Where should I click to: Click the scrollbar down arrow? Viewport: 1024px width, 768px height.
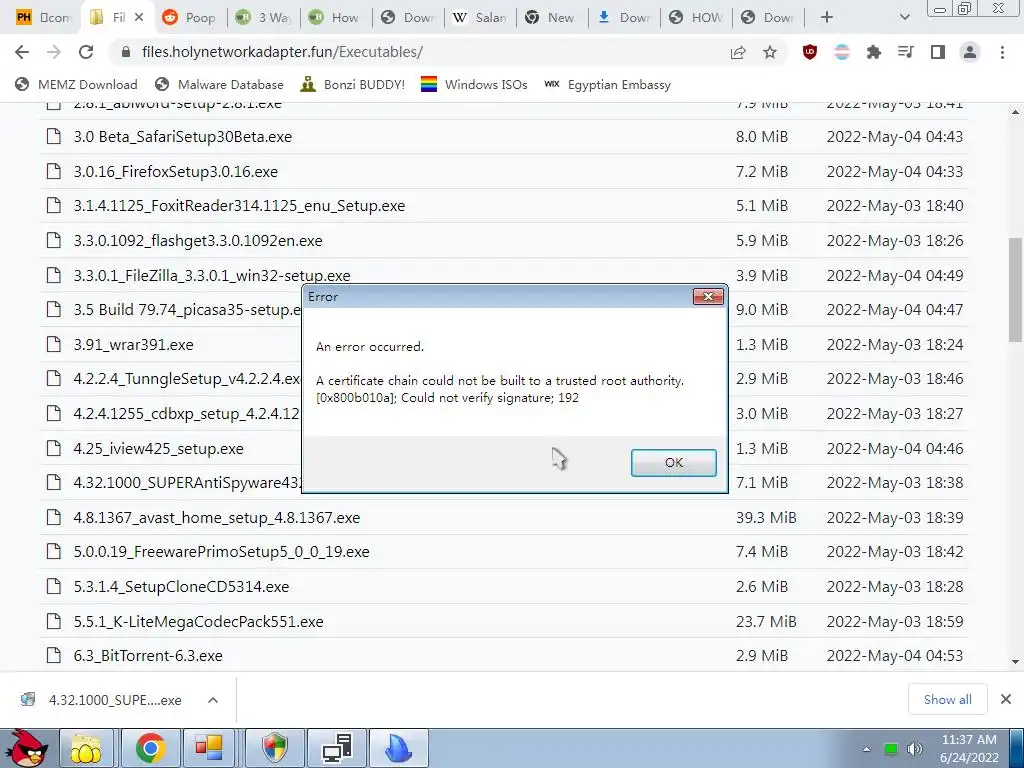[x=1015, y=662]
